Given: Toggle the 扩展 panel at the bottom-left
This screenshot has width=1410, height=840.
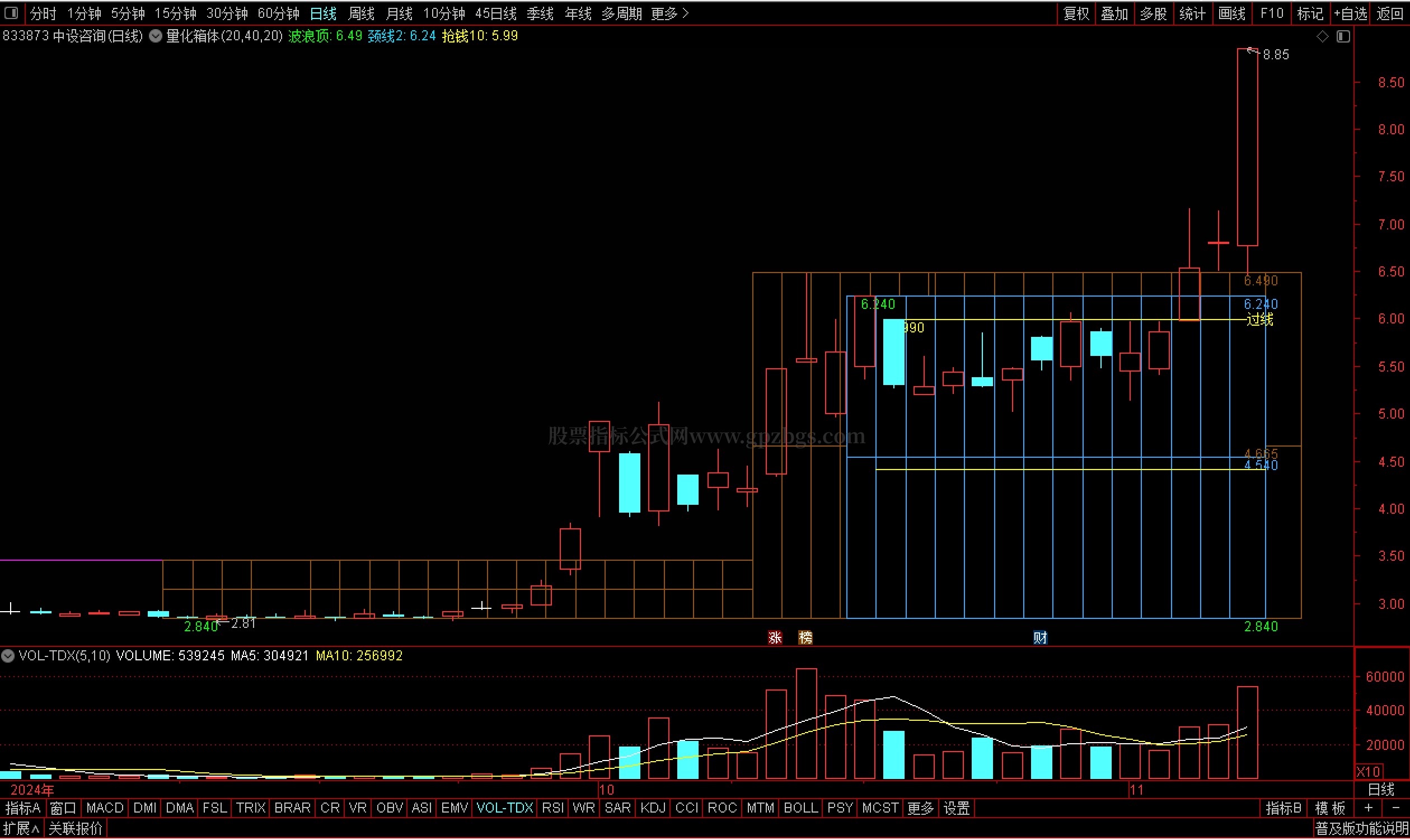Looking at the screenshot, I should [21, 829].
